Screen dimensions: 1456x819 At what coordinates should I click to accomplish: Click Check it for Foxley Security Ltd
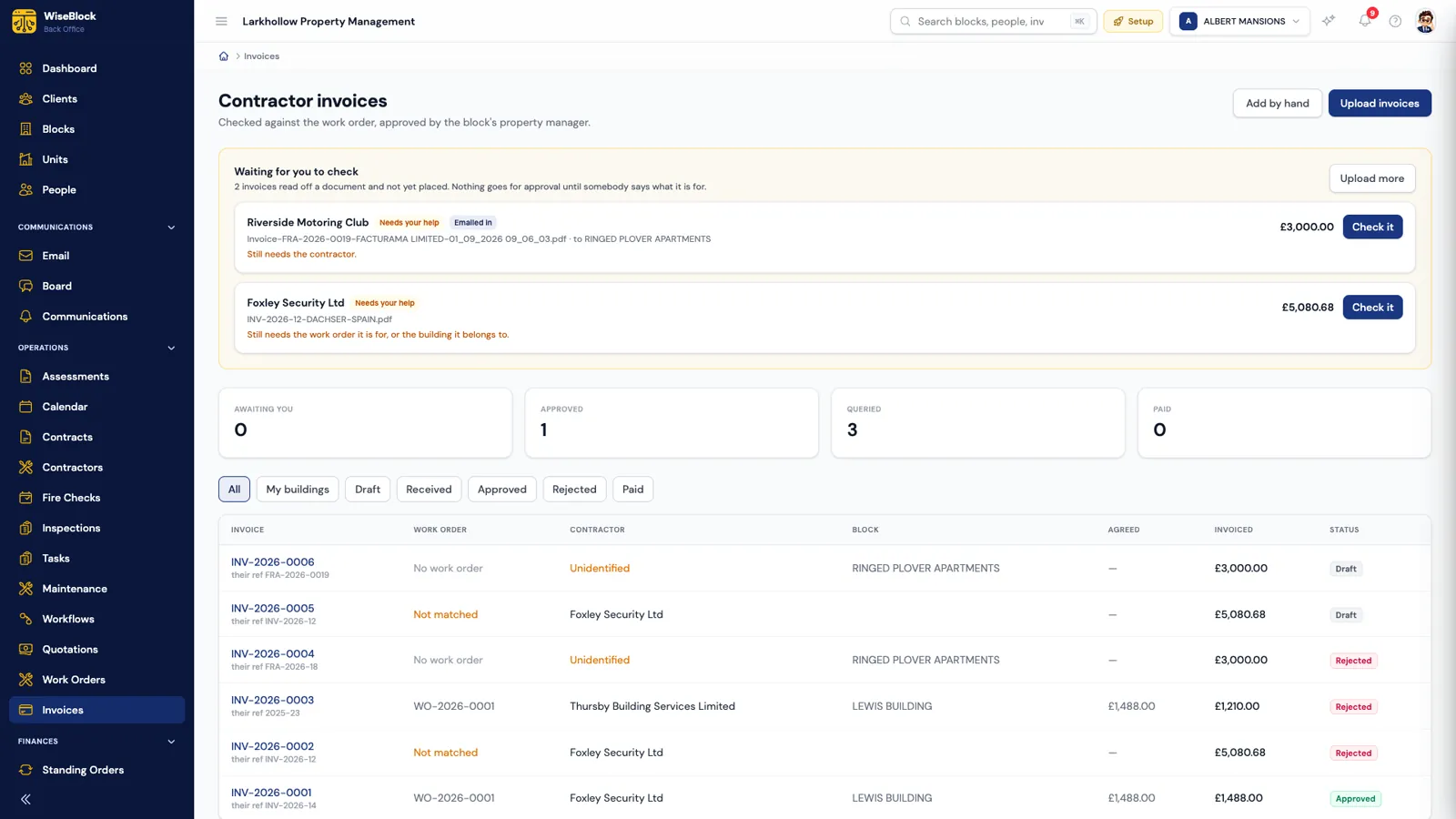point(1372,308)
